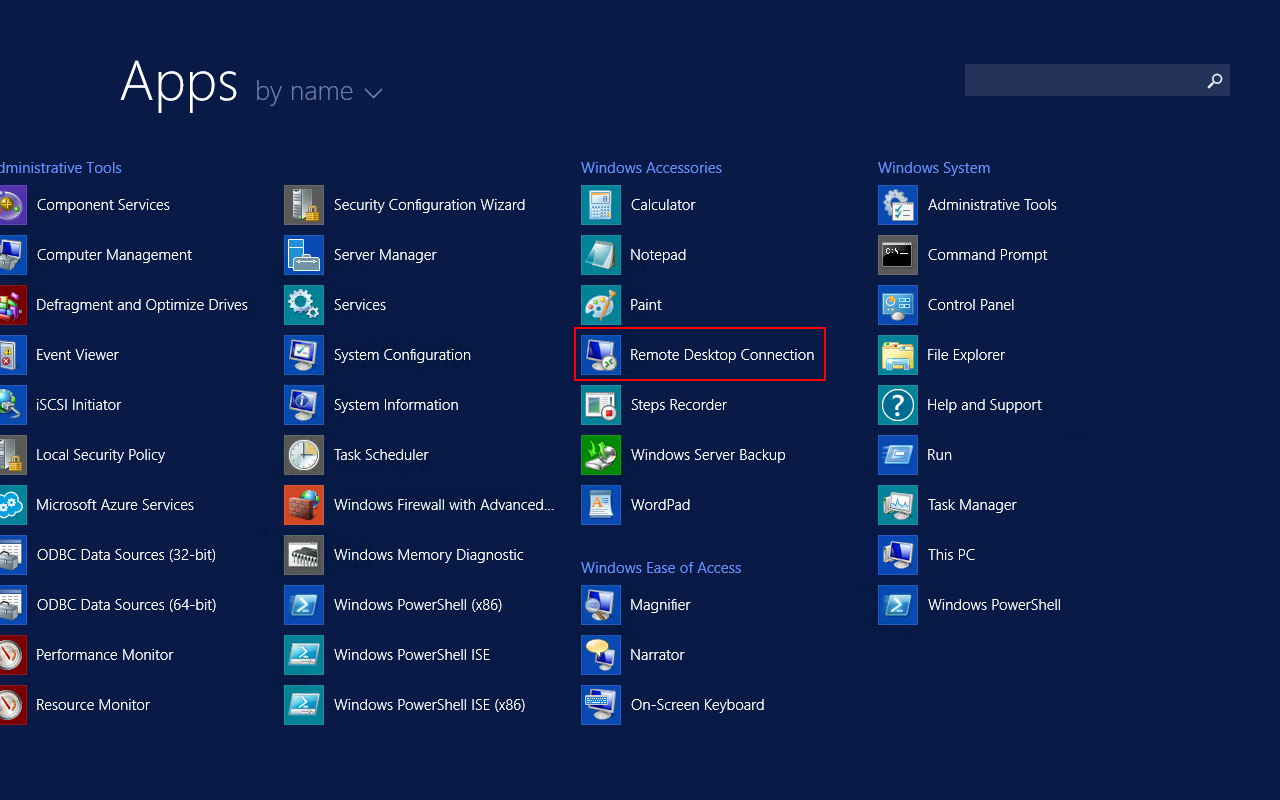Click the Paint palette icon

[x=601, y=305]
